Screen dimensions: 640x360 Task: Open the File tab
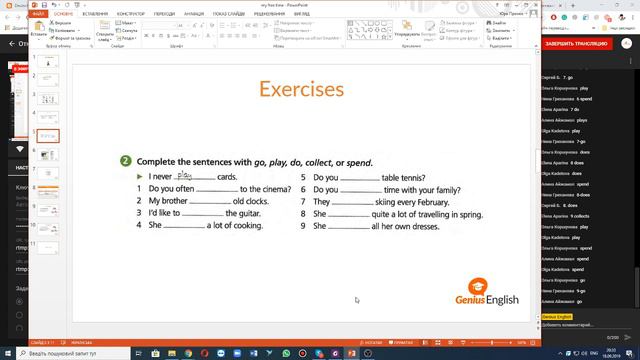click(38, 14)
